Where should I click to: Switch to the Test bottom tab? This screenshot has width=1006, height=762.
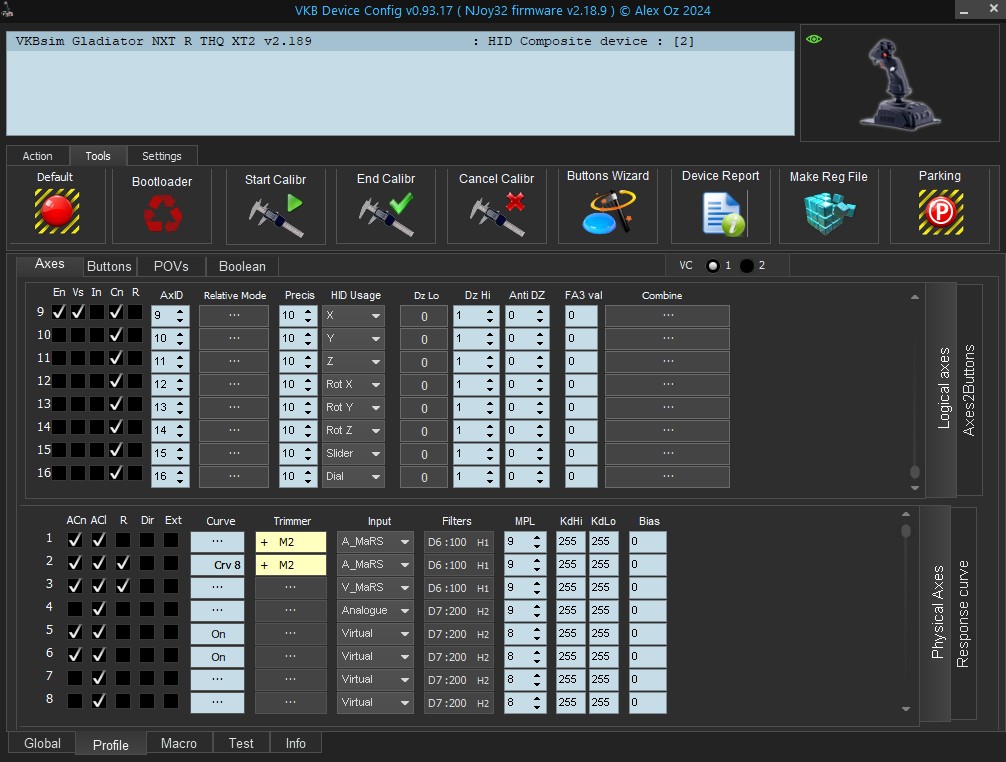(x=241, y=743)
